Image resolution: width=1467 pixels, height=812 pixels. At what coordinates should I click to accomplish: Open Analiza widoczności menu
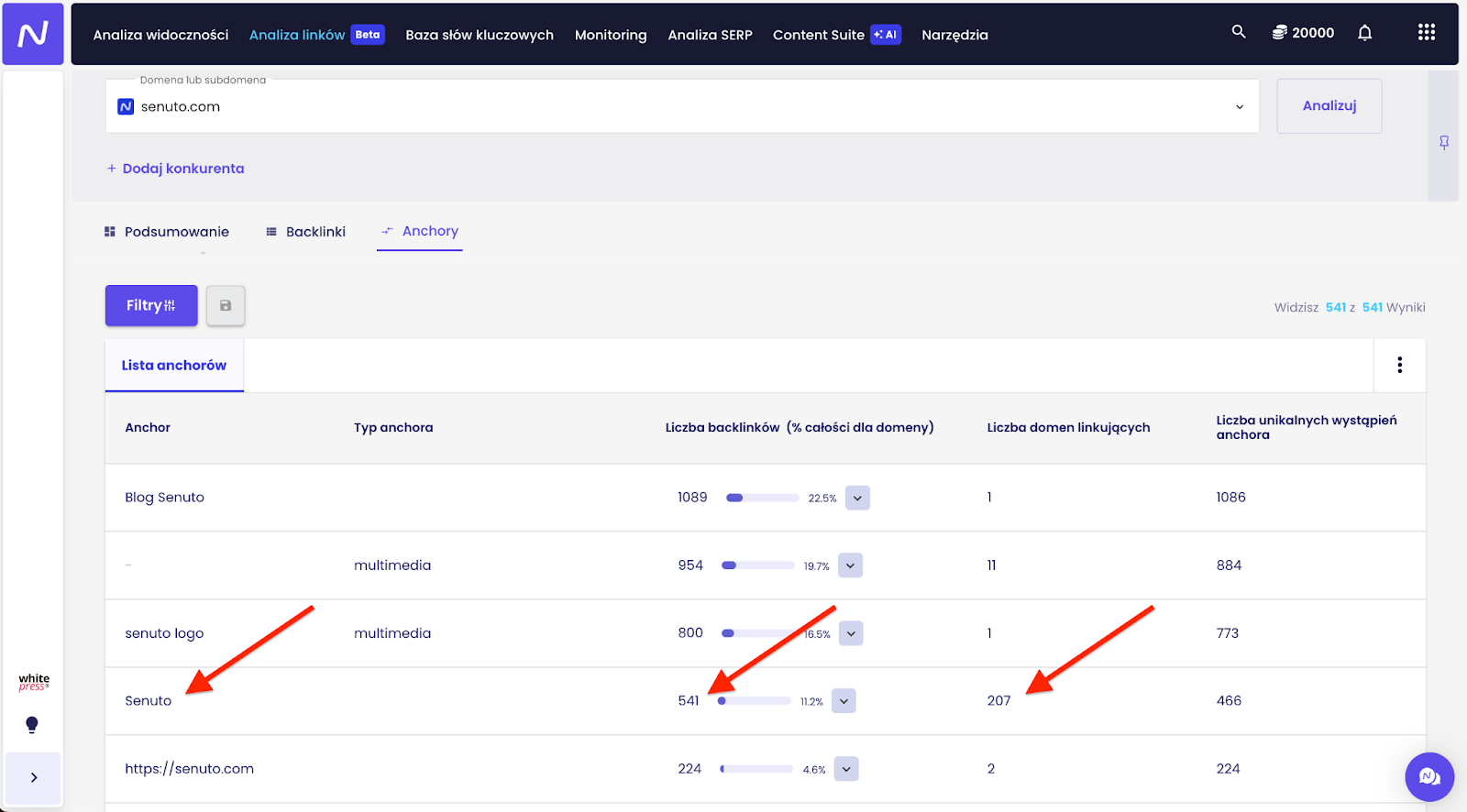point(160,35)
